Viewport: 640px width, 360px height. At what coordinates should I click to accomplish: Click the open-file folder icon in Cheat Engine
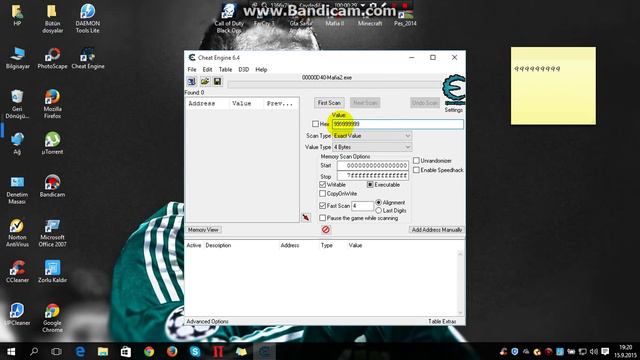click(204, 82)
